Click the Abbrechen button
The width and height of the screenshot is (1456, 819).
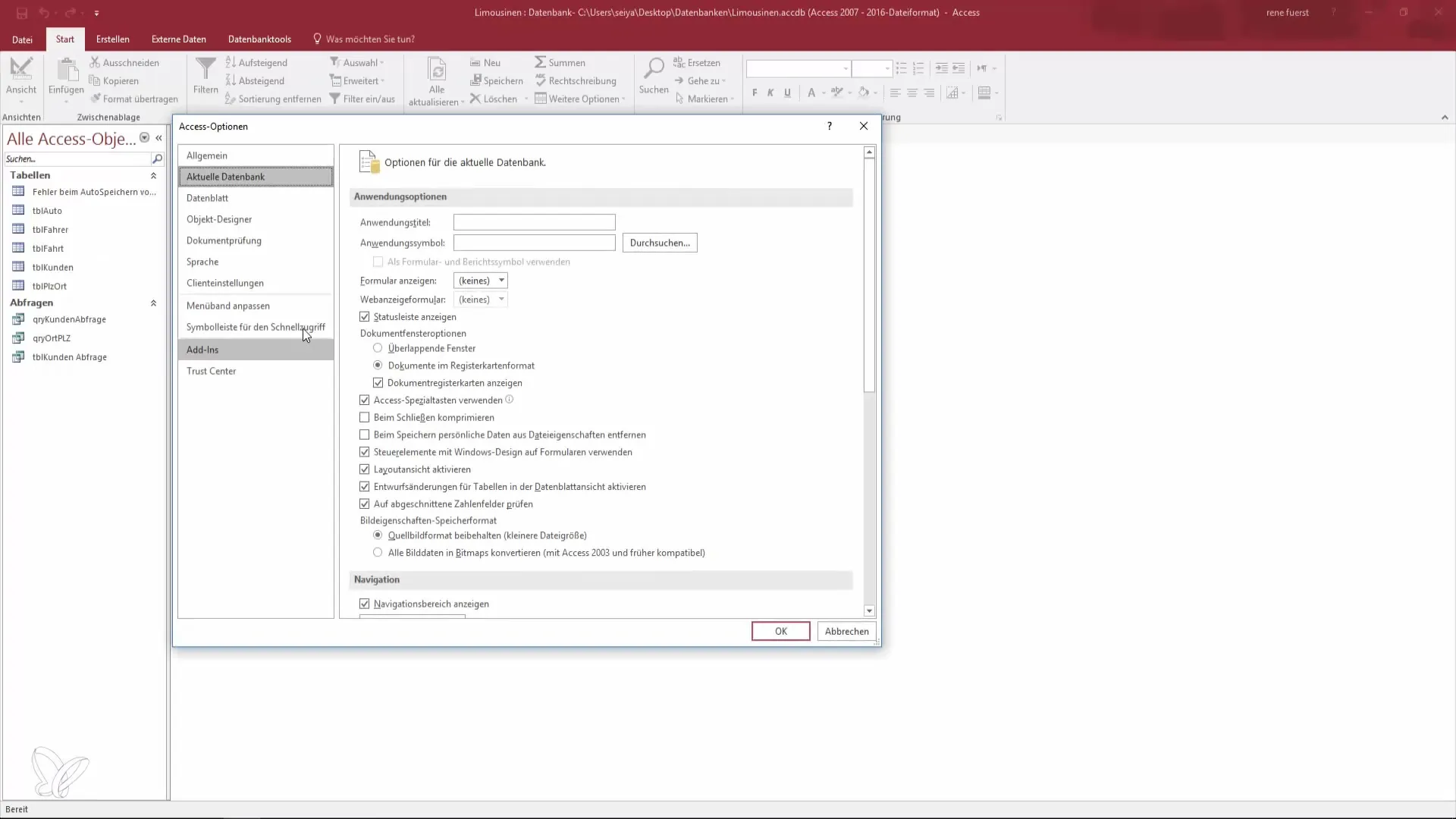point(847,631)
